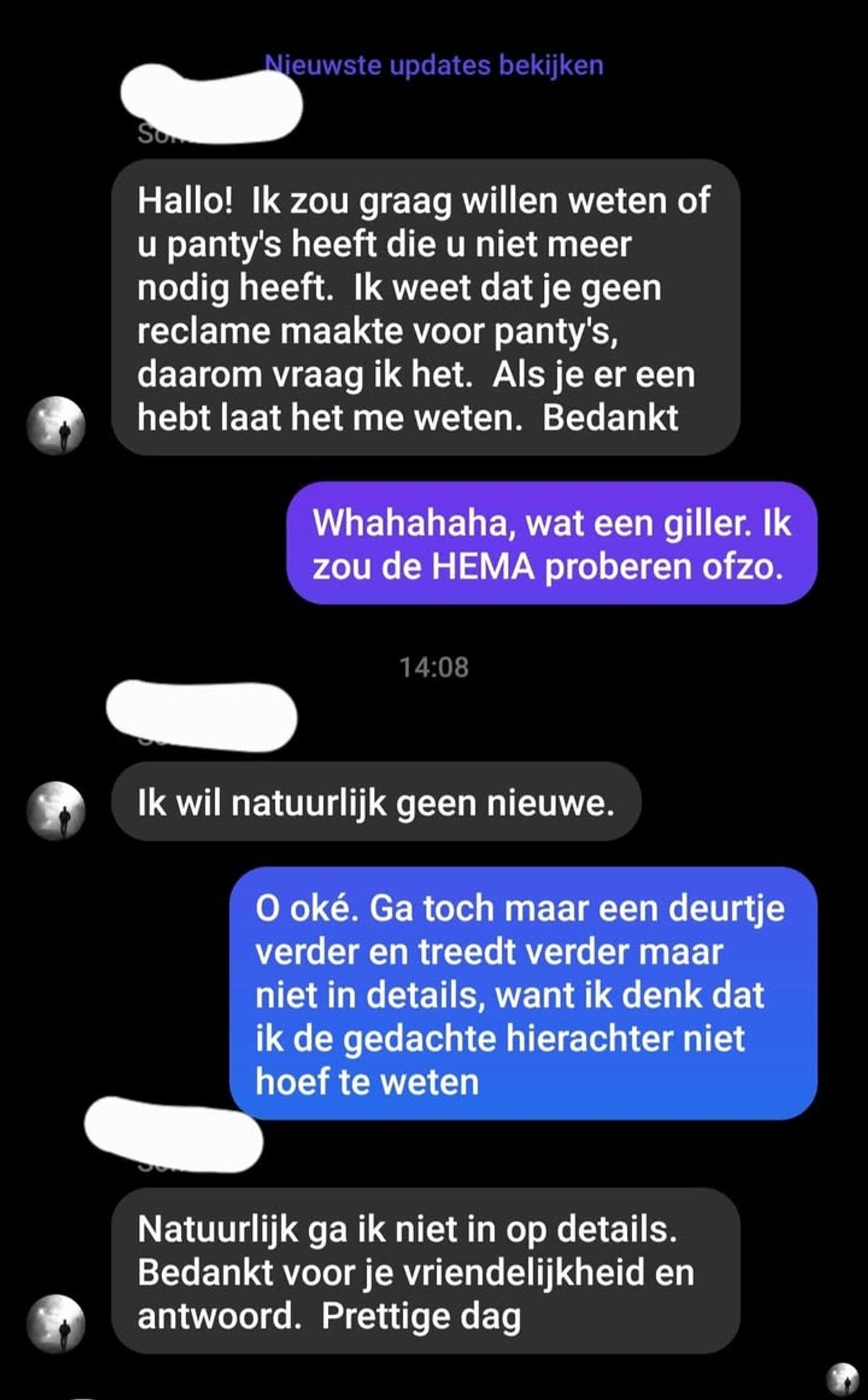Tap the redacted sender name below the 14:08 timestamp
Screen dimensions: 868x1400
(202, 716)
